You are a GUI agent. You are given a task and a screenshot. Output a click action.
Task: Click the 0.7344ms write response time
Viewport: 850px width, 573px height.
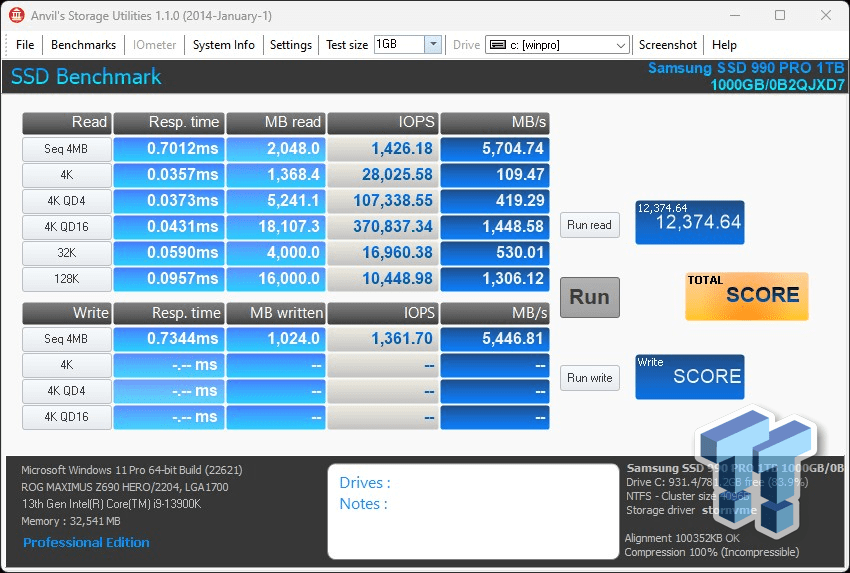coord(169,339)
